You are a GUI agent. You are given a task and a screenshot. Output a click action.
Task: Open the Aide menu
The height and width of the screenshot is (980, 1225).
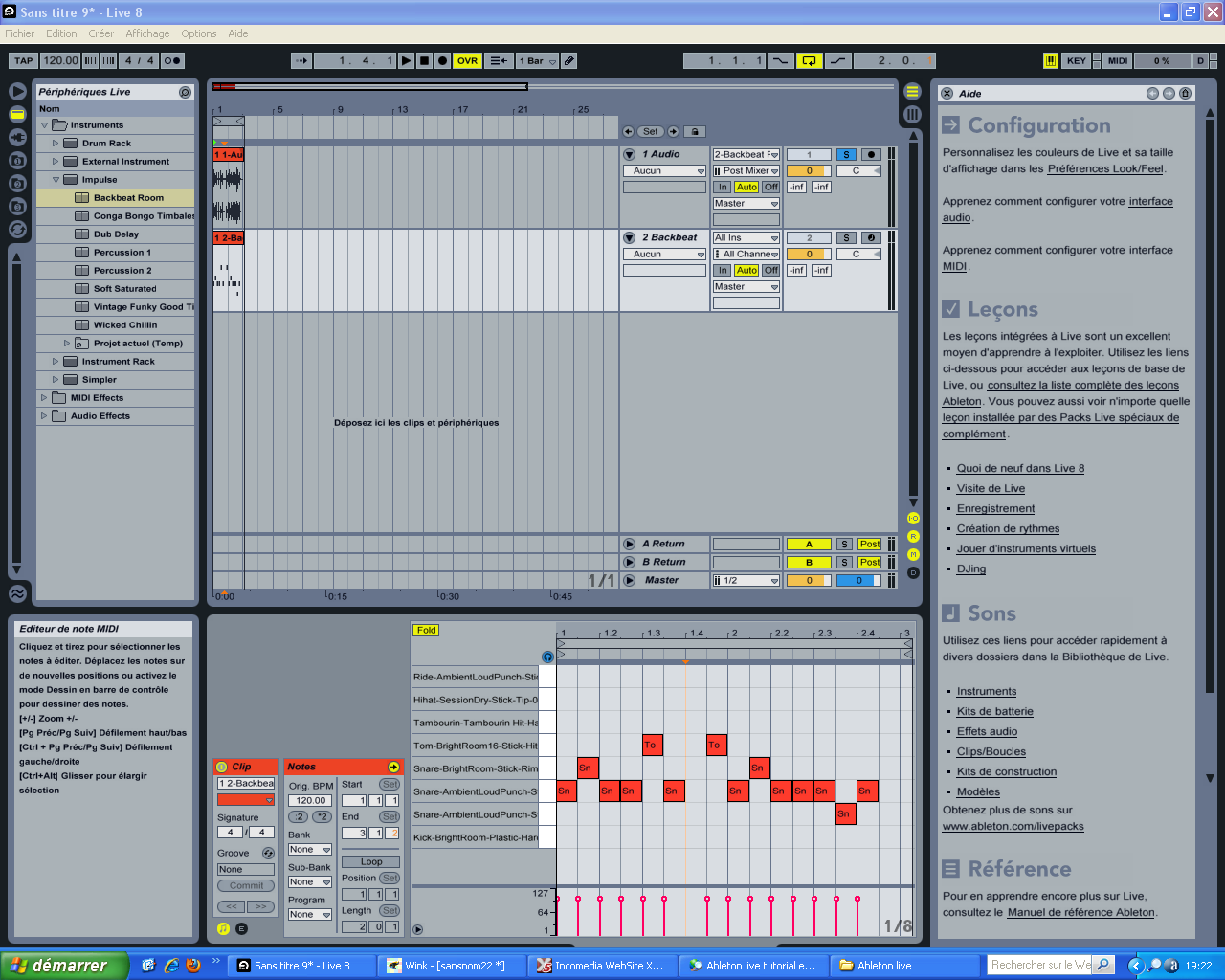(238, 33)
